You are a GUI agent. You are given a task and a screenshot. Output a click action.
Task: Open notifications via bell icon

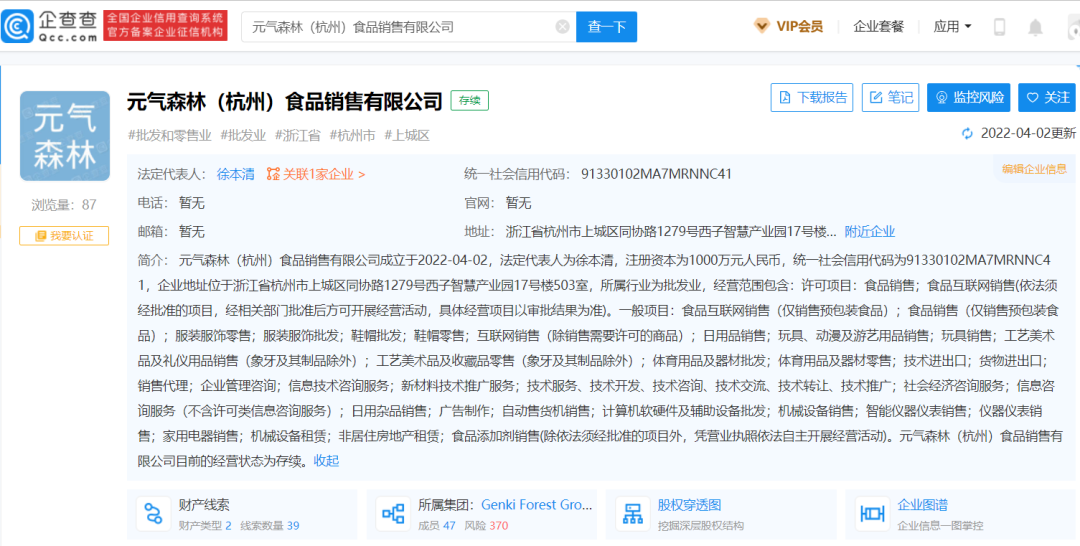click(1035, 28)
